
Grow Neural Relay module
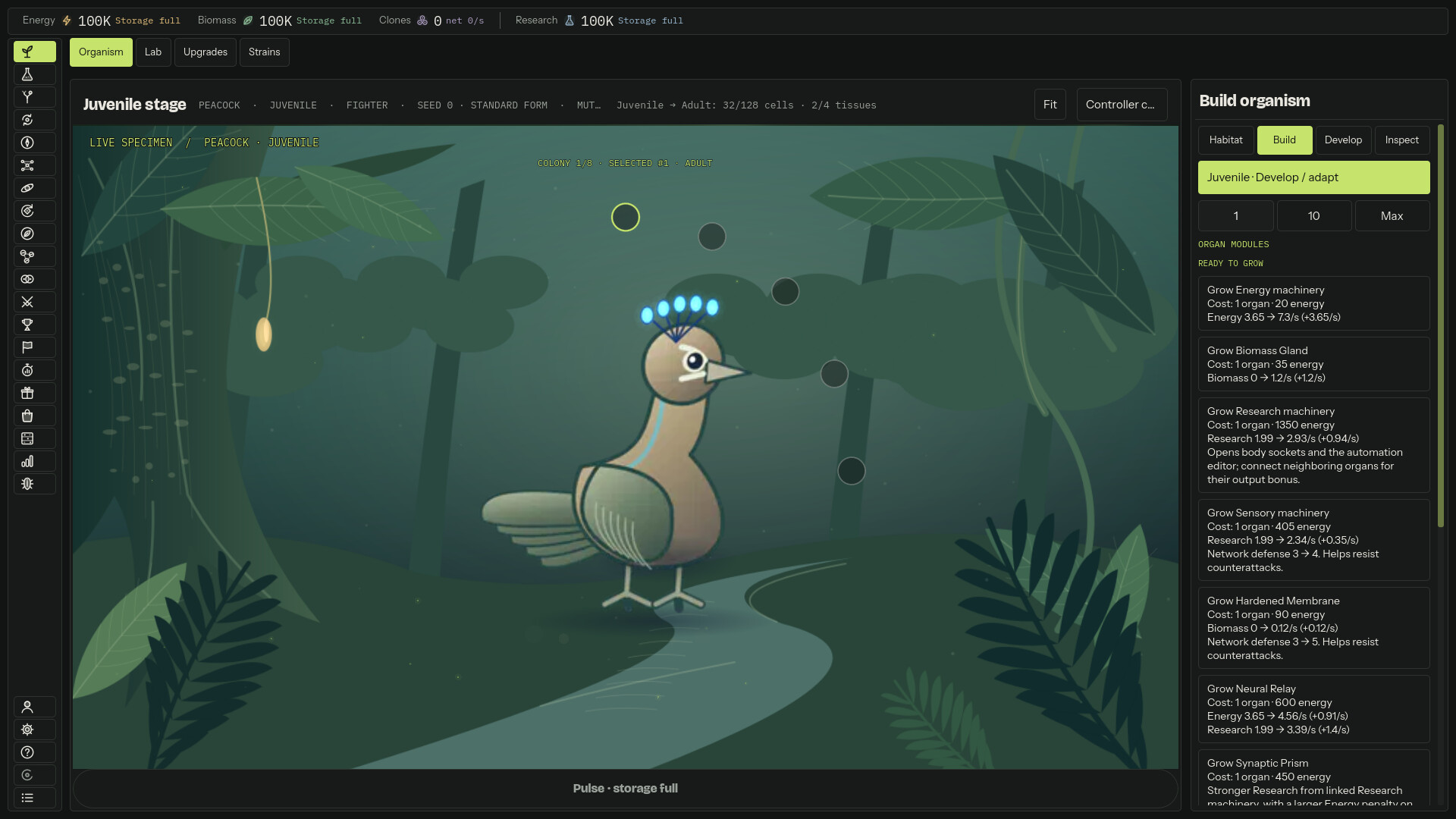1313,709
